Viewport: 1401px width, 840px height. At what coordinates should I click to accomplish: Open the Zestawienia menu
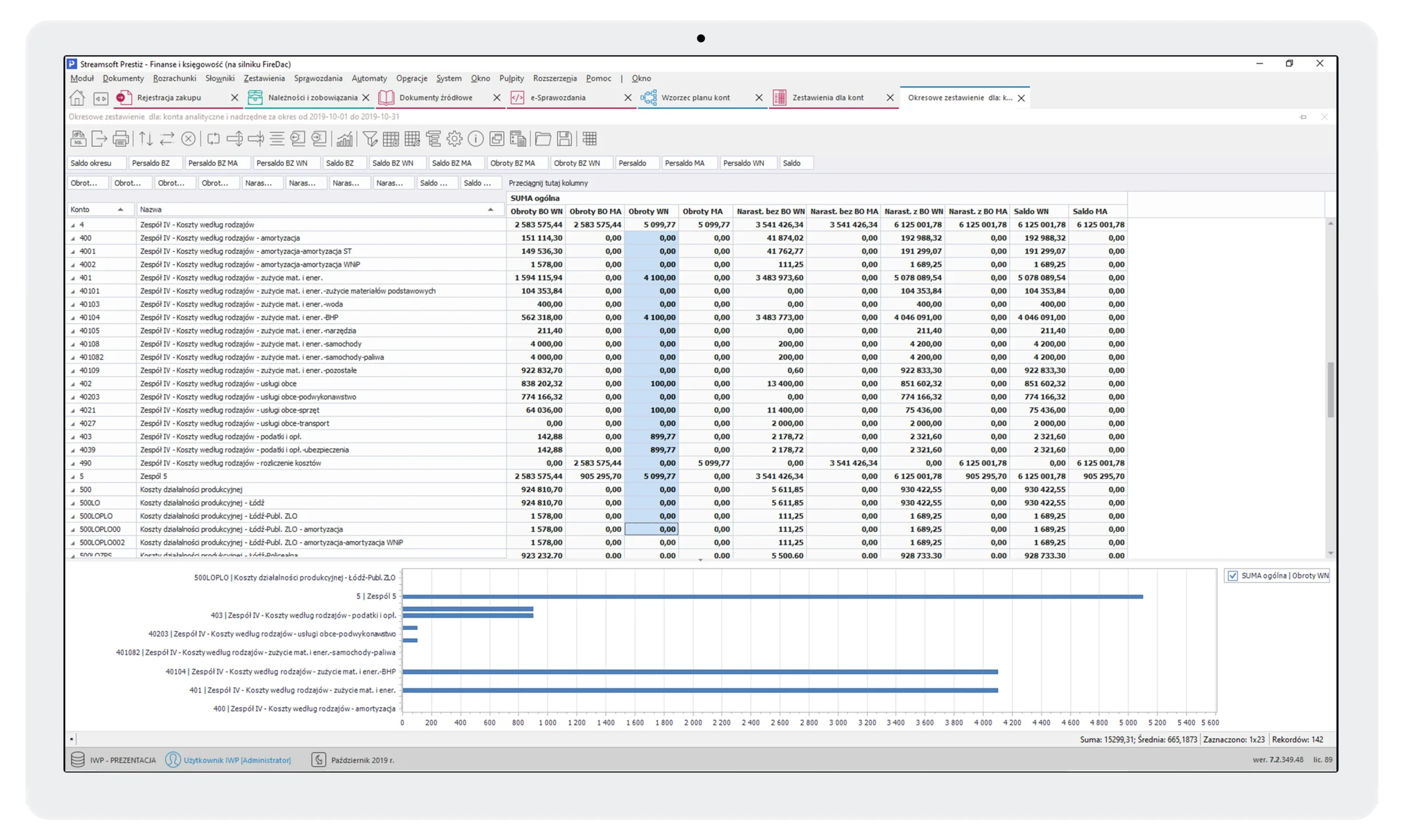pyautogui.click(x=264, y=78)
